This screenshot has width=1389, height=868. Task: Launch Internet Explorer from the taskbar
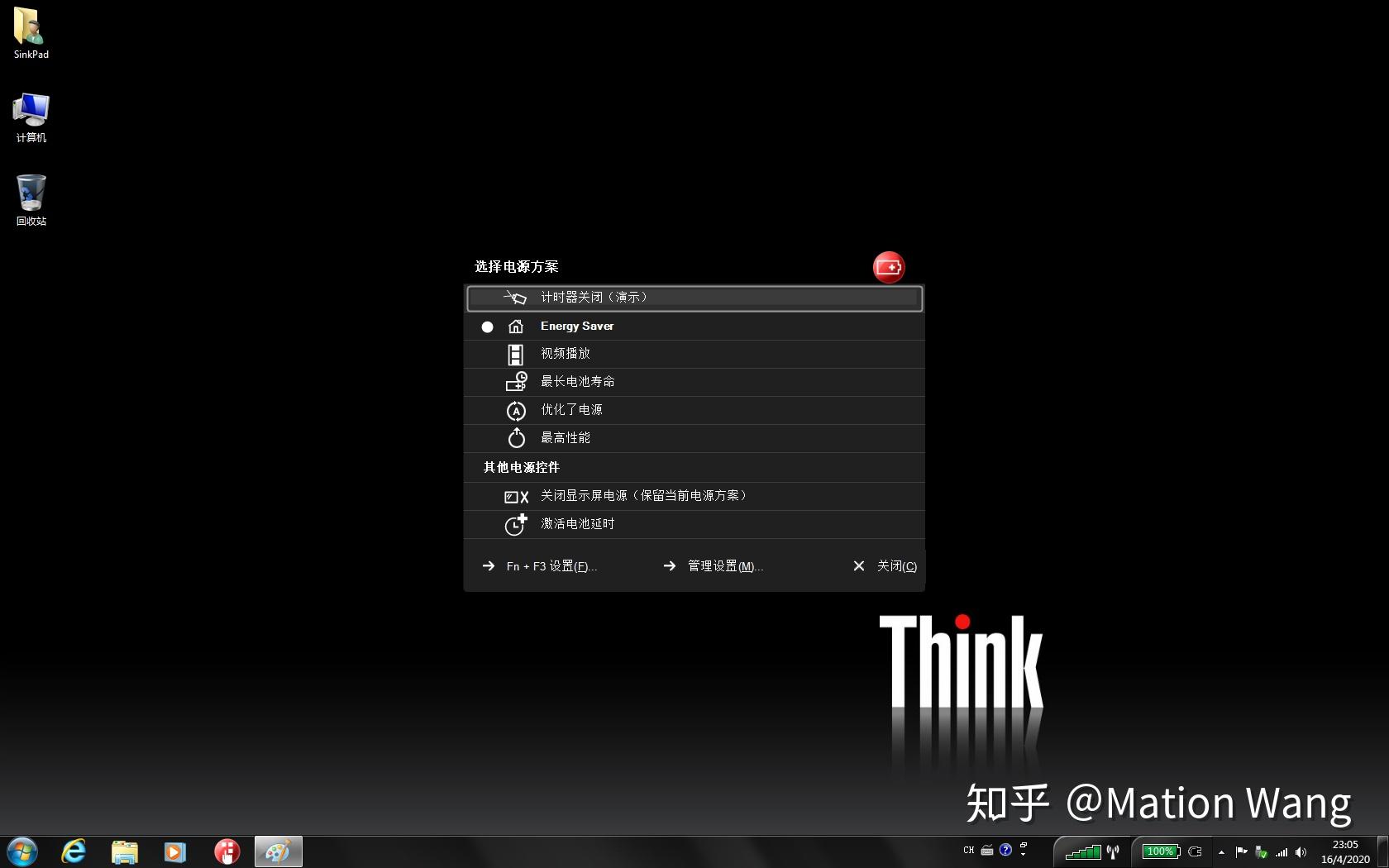coord(73,851)
